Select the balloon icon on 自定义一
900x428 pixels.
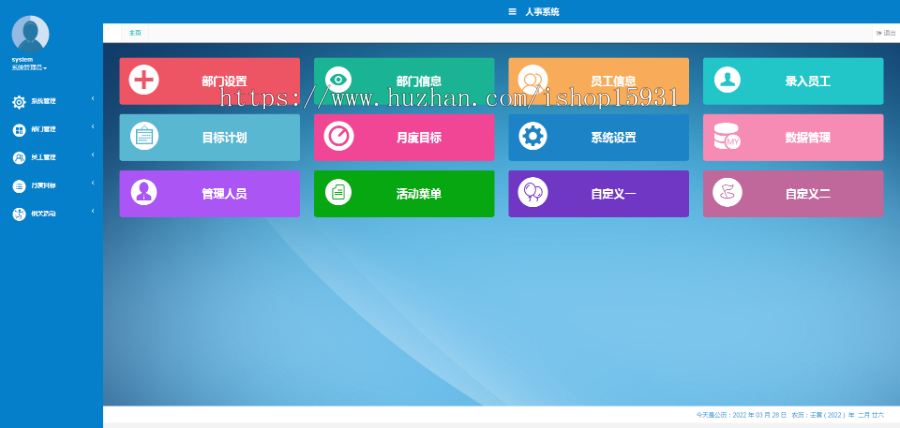[533, 193]
